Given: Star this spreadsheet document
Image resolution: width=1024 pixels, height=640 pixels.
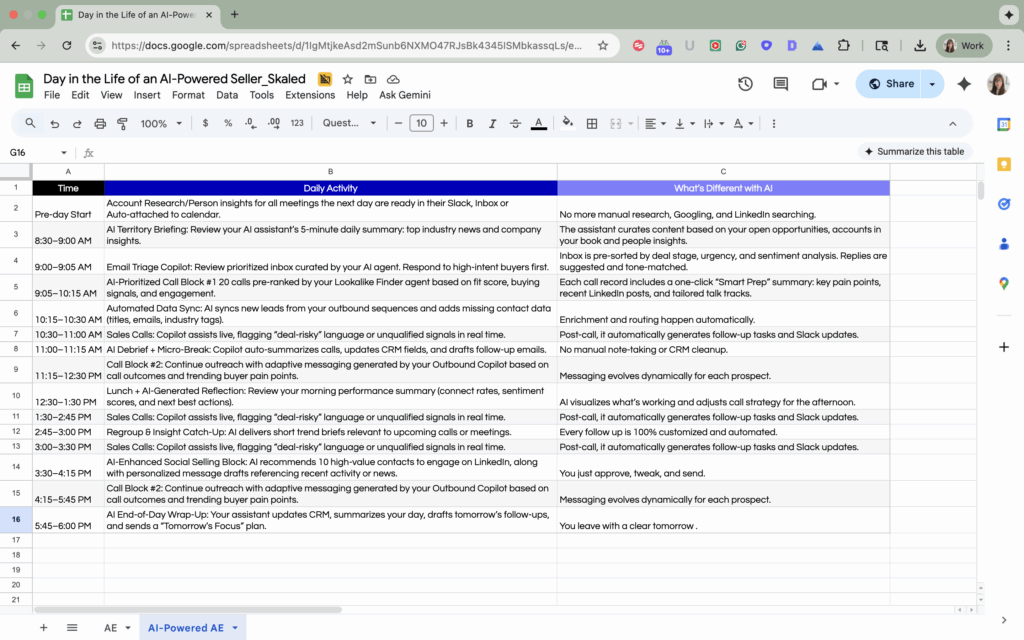Looking at the screenshot, I should [x=348, y=79].
